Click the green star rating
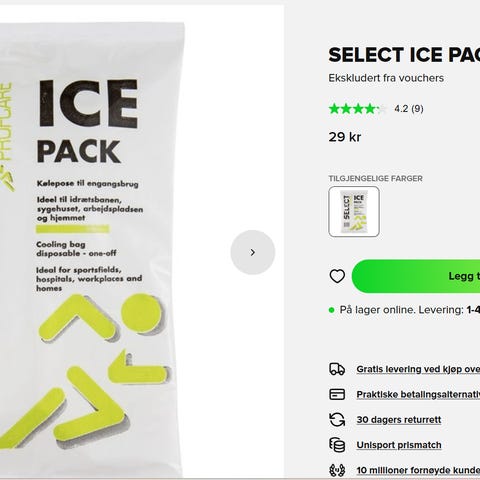This screenshot has height=480, width=480. (x=358, y=109)
